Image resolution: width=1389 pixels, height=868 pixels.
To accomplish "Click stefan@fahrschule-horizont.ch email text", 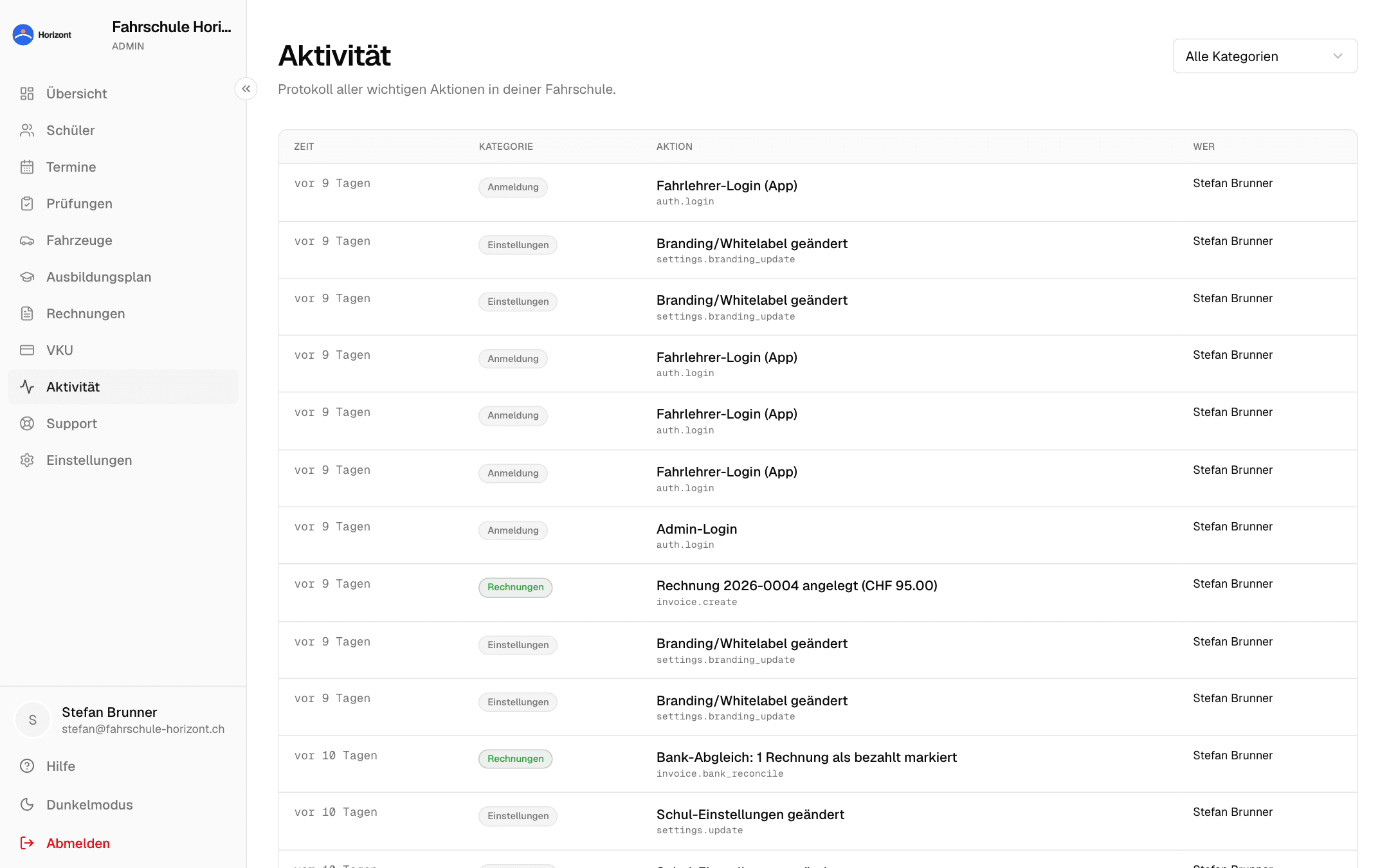I will (143, 729).
